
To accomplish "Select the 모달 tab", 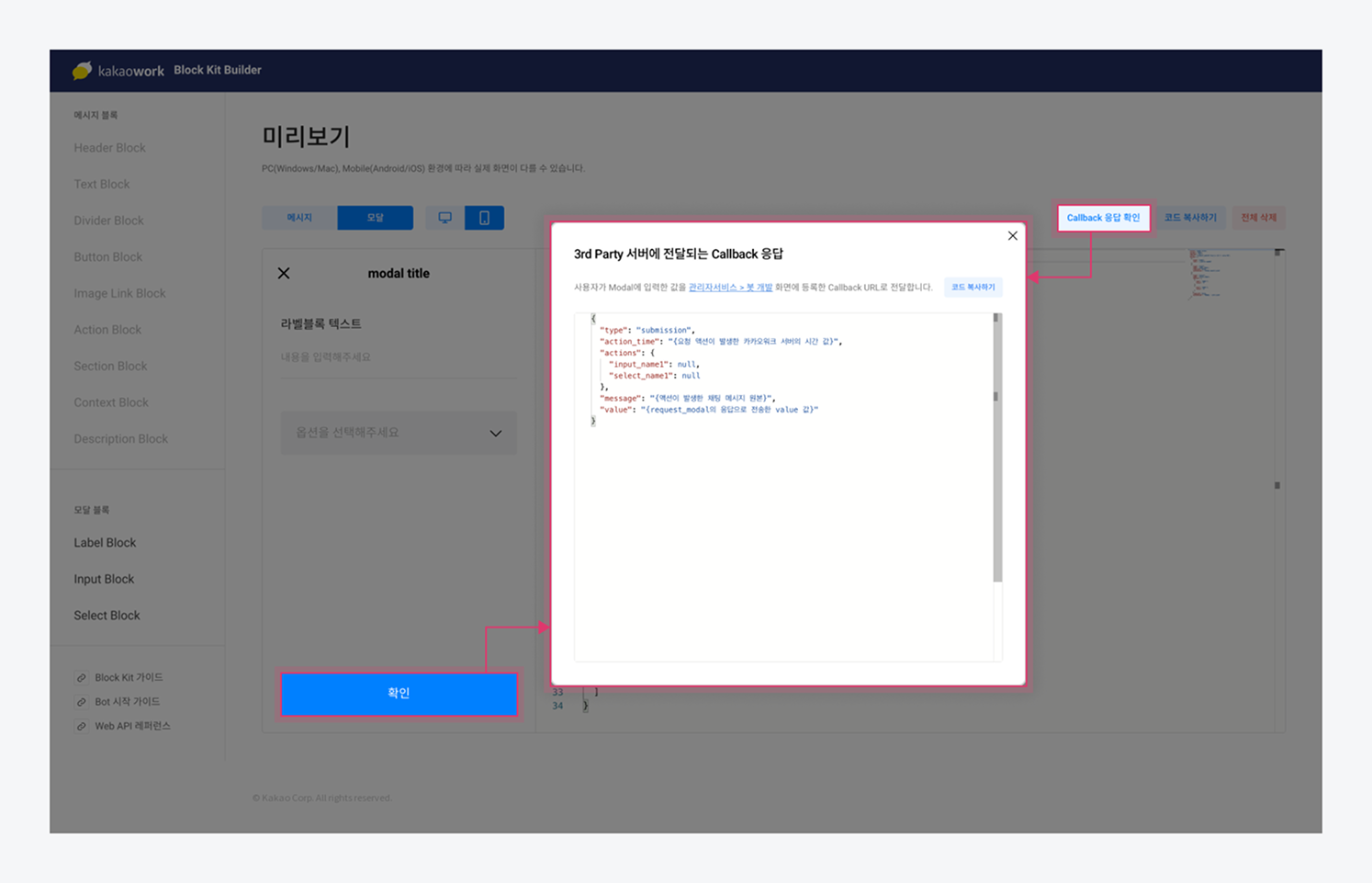I will [375, 218].
